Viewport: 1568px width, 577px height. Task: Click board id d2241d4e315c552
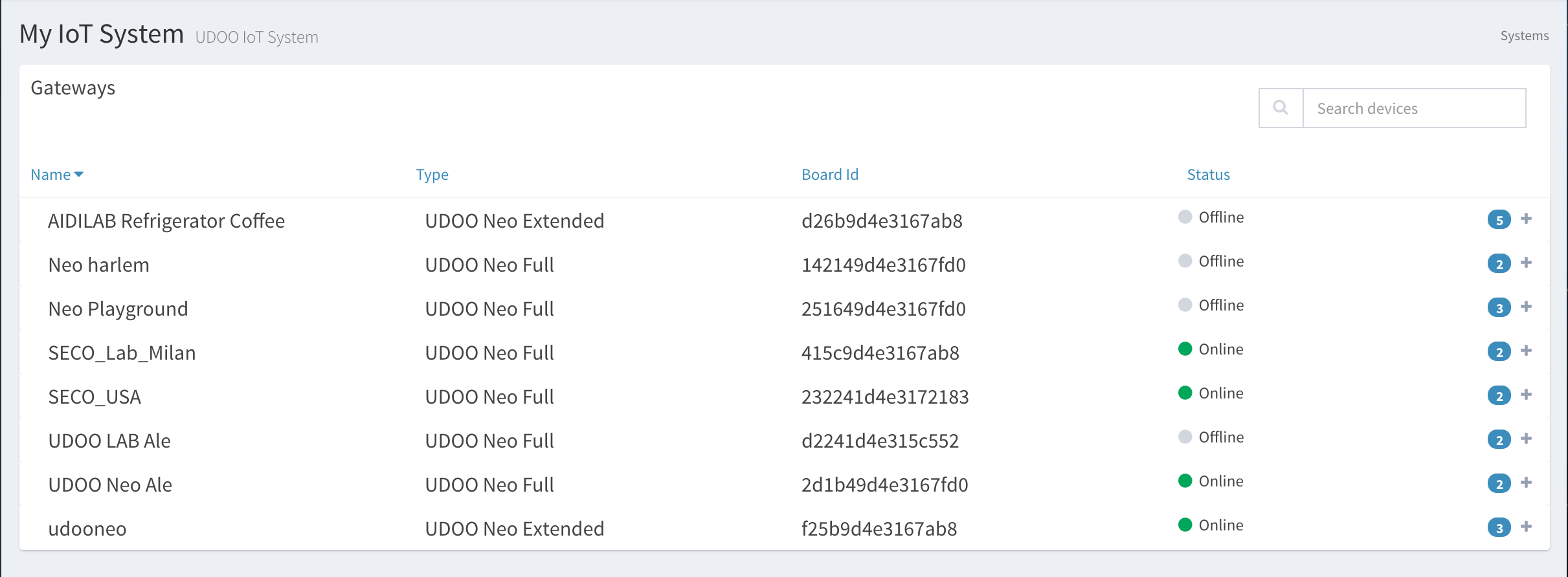click(880, 441)
